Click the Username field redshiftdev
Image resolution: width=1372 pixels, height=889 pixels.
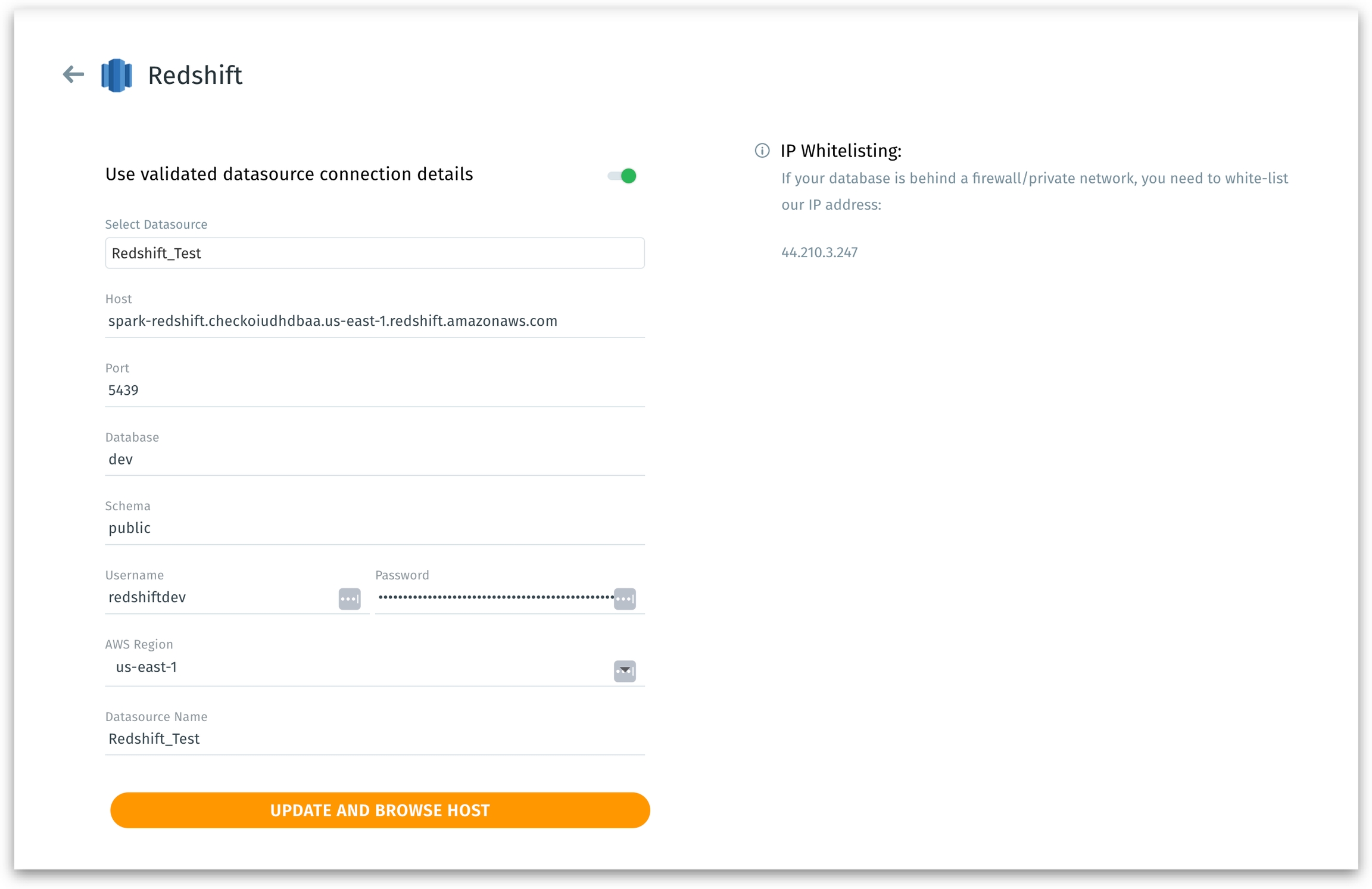click(220, 598)
